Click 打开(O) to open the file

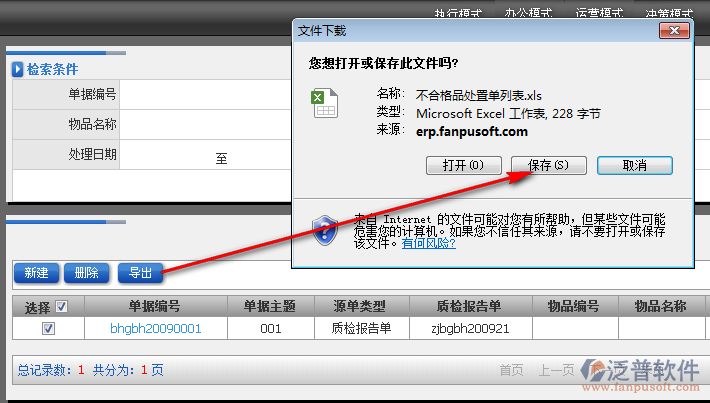(x=461, y=164)
